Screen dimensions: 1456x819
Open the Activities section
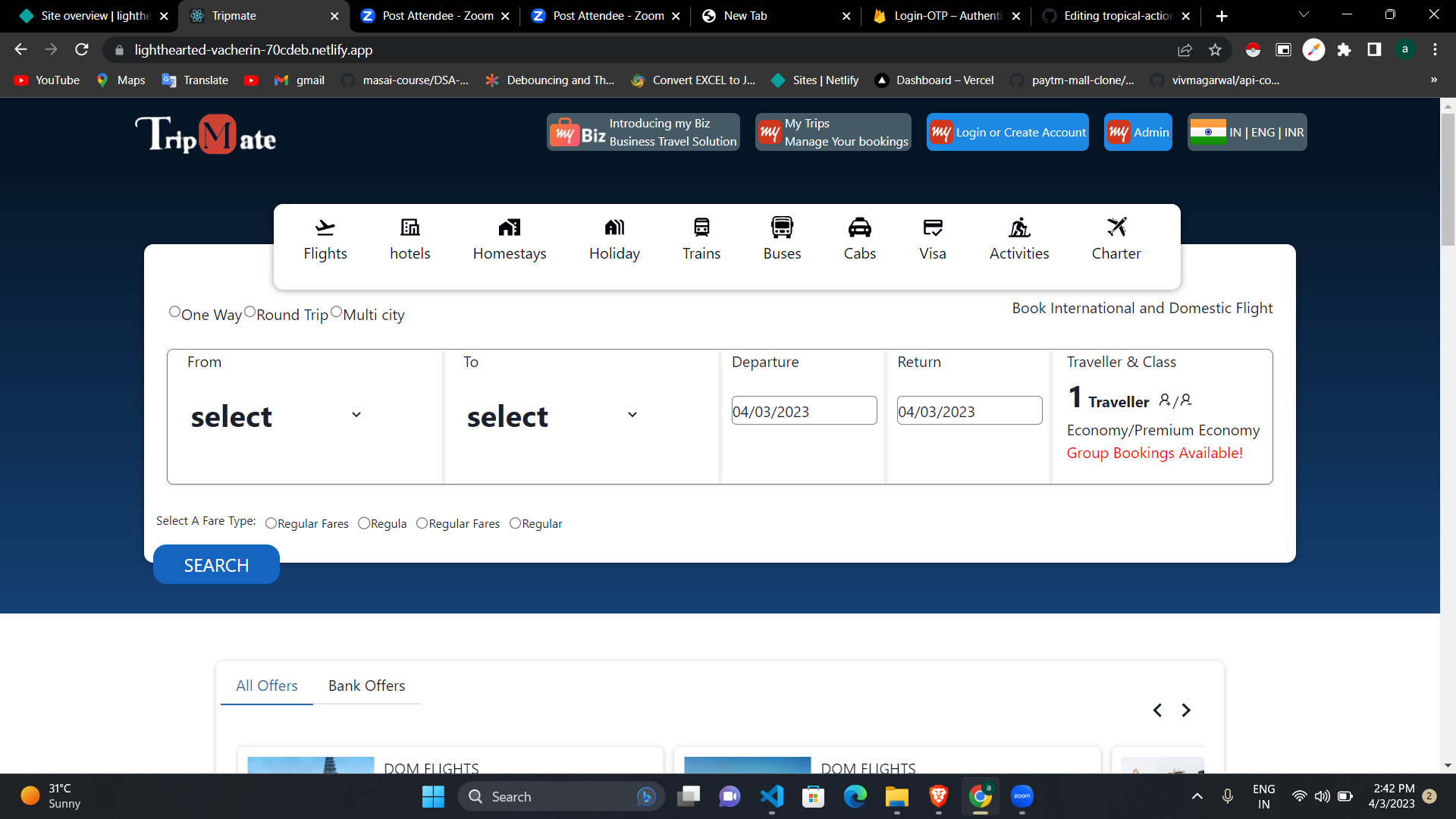point(1019,237)
